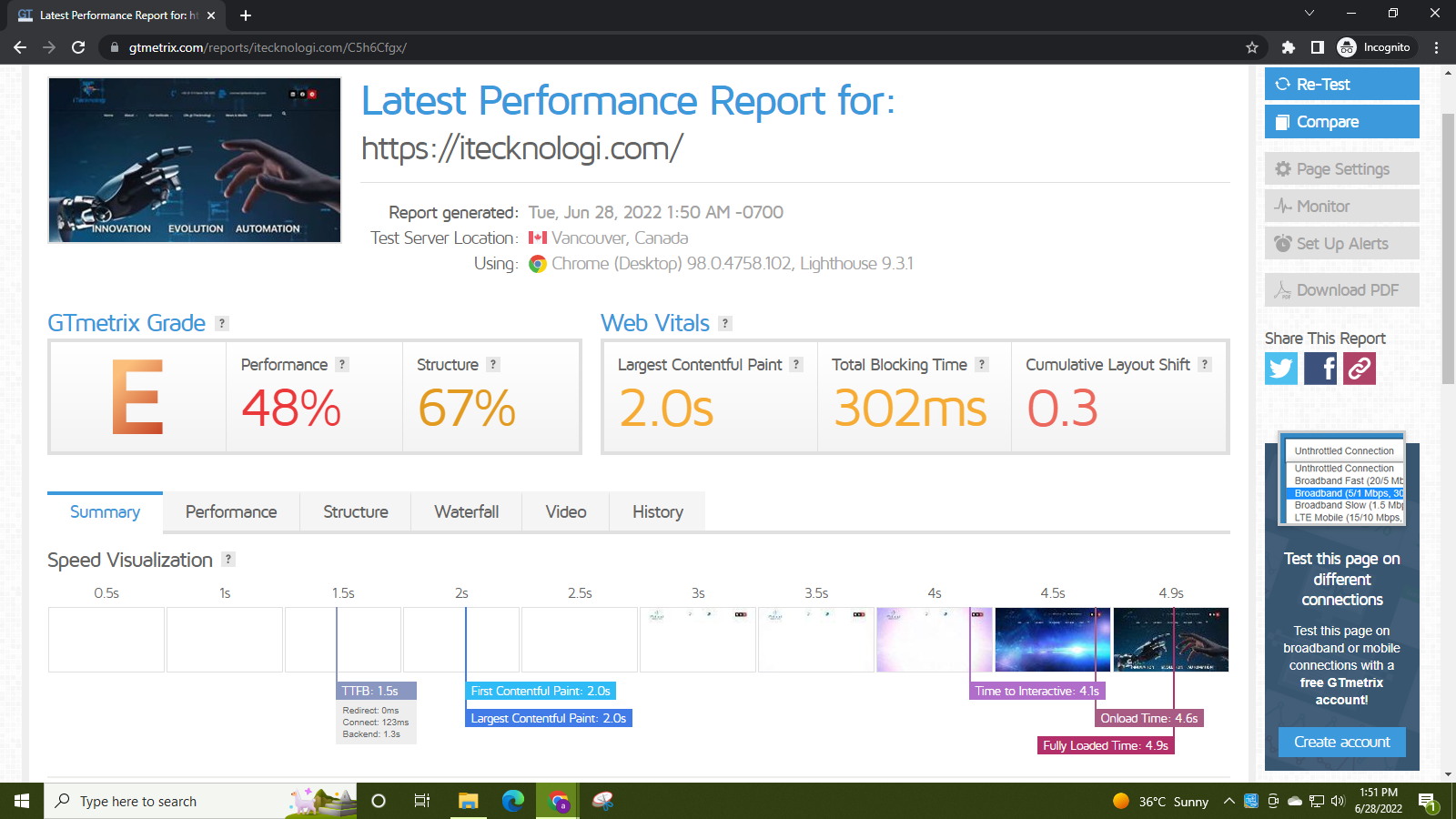Screen dimensions: 1456x819
Task: Show hidden system tray icons
Action: tap(1228, 802)
